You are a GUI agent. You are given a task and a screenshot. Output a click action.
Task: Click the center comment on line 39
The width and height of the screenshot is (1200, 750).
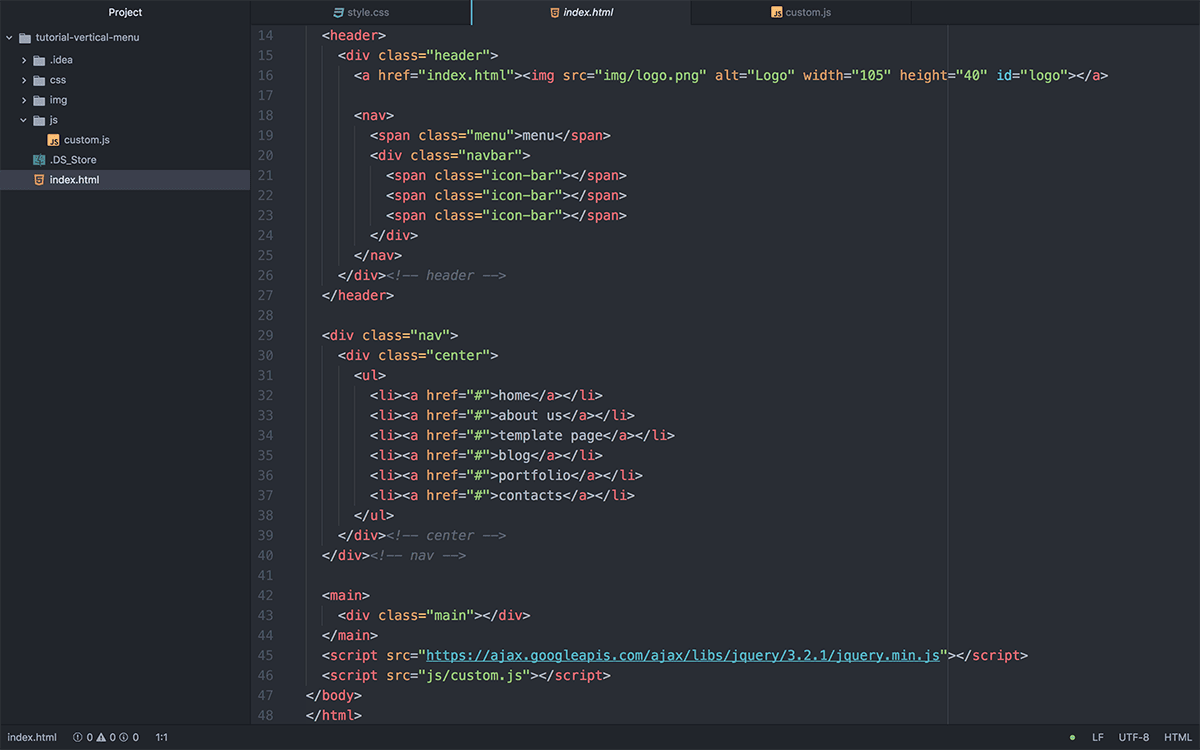tap(446, 536)
